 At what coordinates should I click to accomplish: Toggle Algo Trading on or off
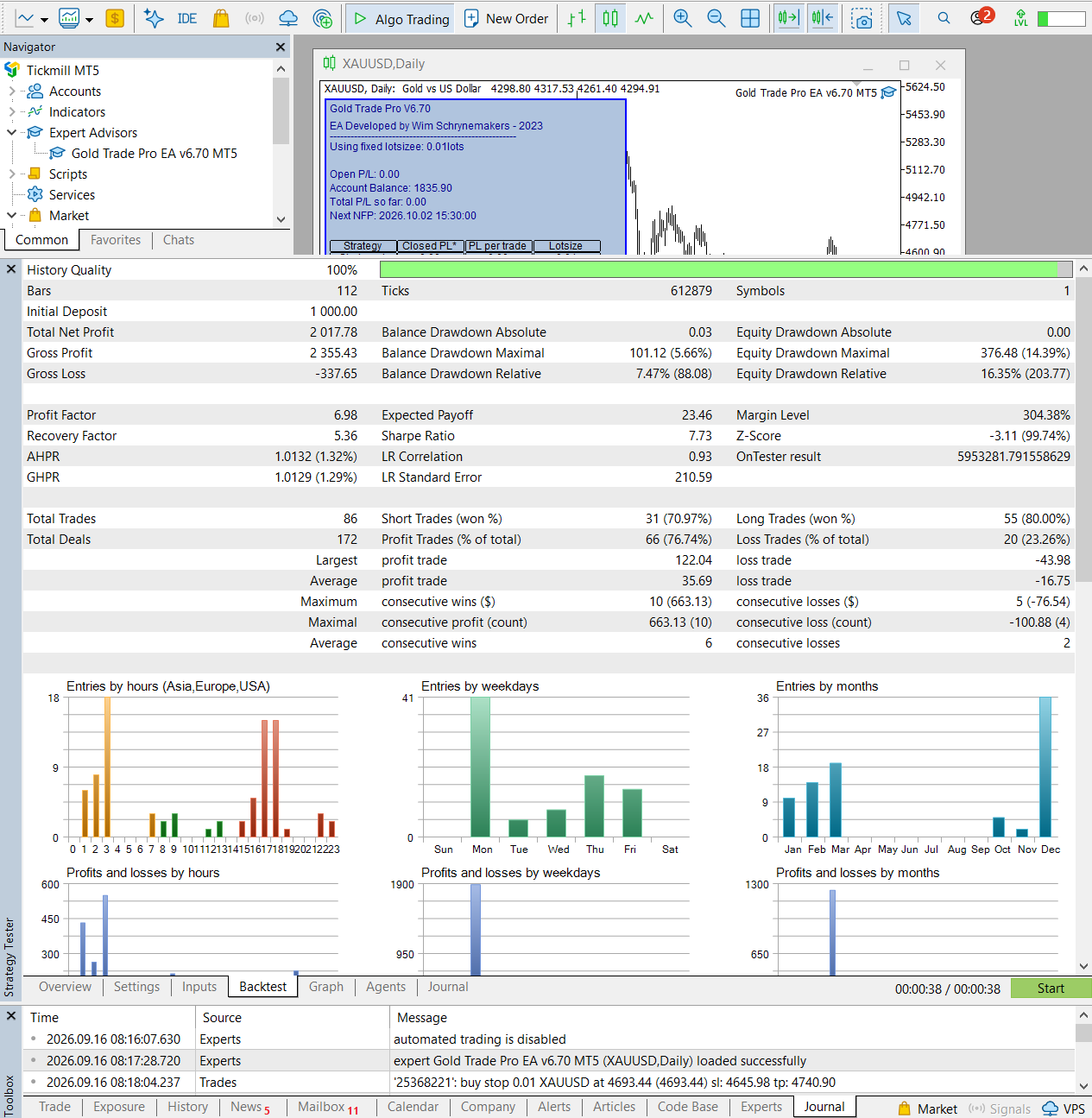[401, 18]
